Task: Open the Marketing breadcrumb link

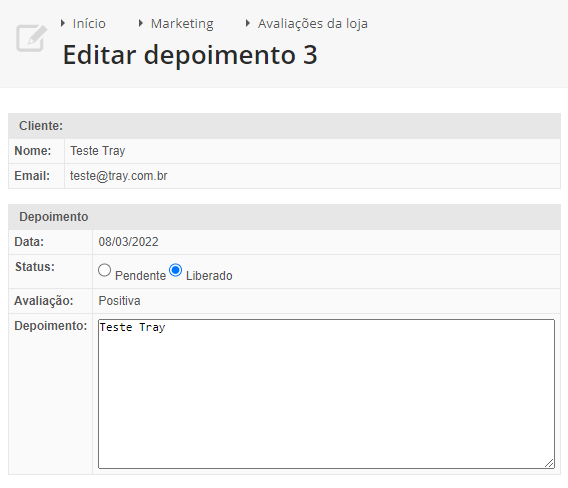Action: (182, 24)
